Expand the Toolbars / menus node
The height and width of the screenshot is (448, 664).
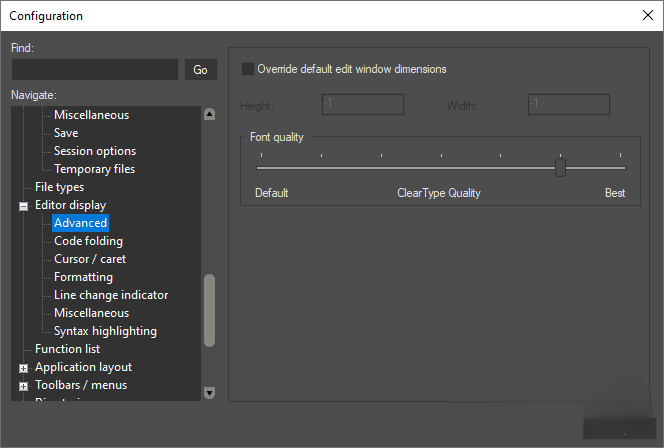24,386
